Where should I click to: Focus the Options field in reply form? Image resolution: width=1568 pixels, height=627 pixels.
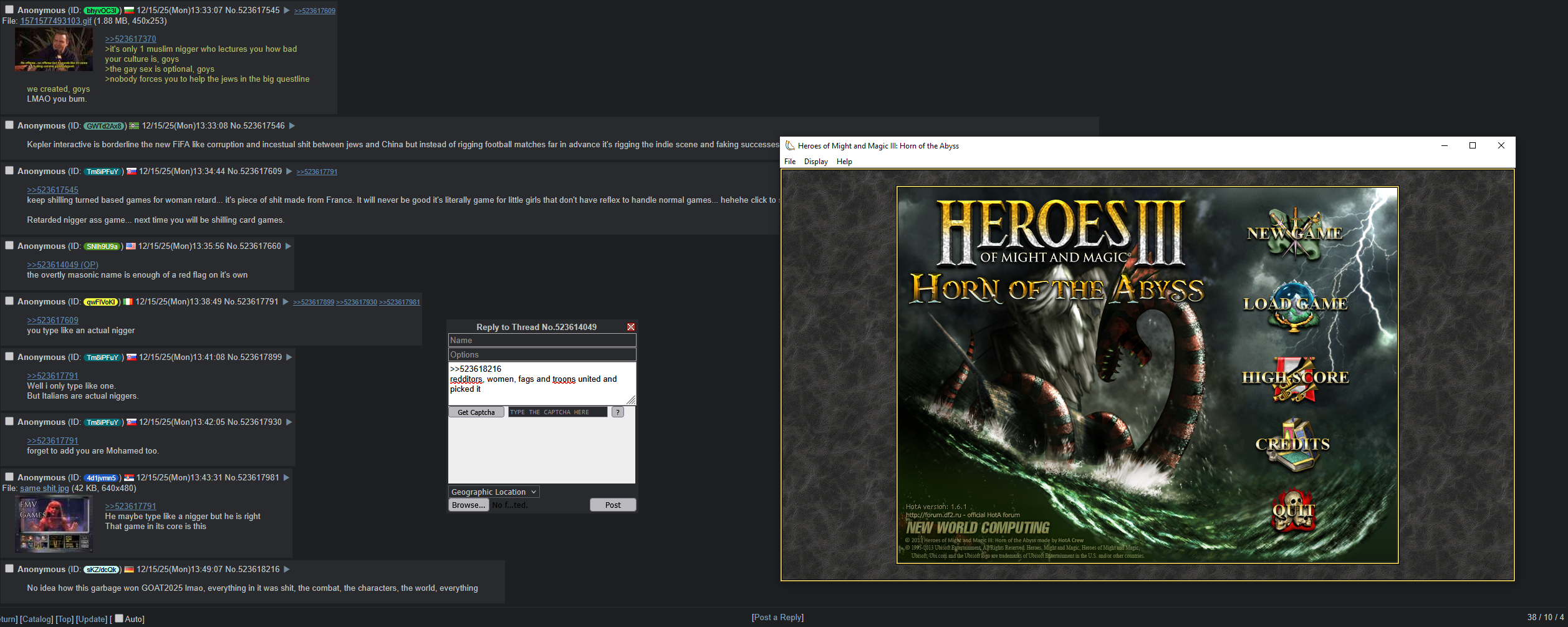click(x=542, y=355)
